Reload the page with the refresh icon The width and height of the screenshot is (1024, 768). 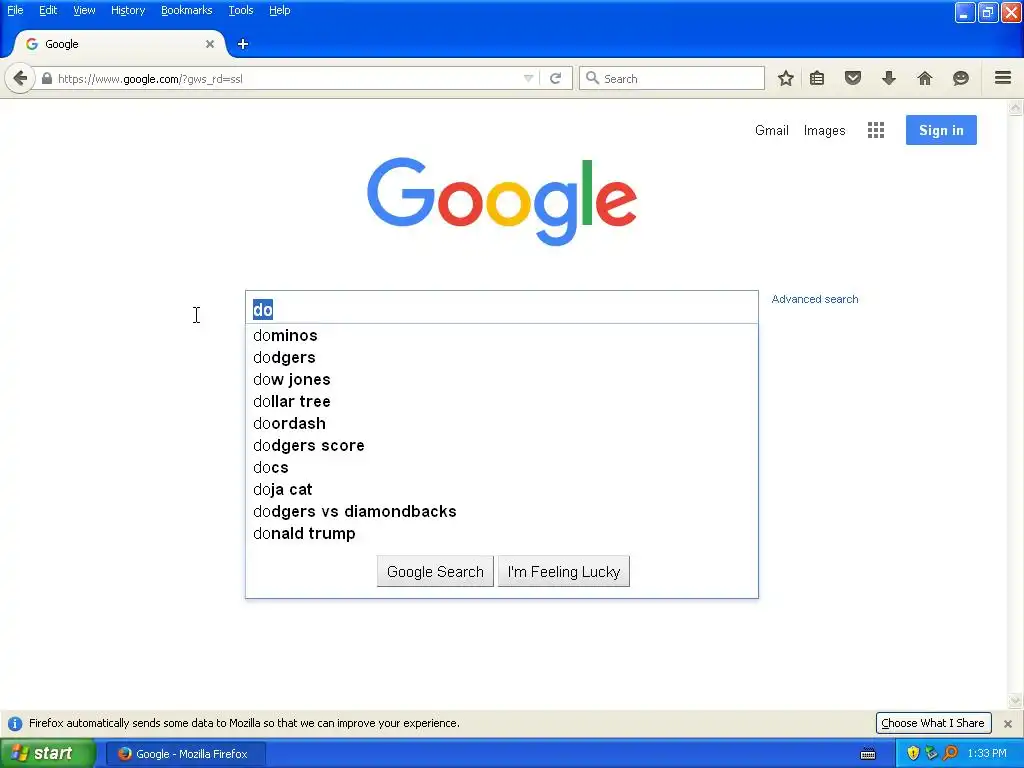(x=556, y=79)
